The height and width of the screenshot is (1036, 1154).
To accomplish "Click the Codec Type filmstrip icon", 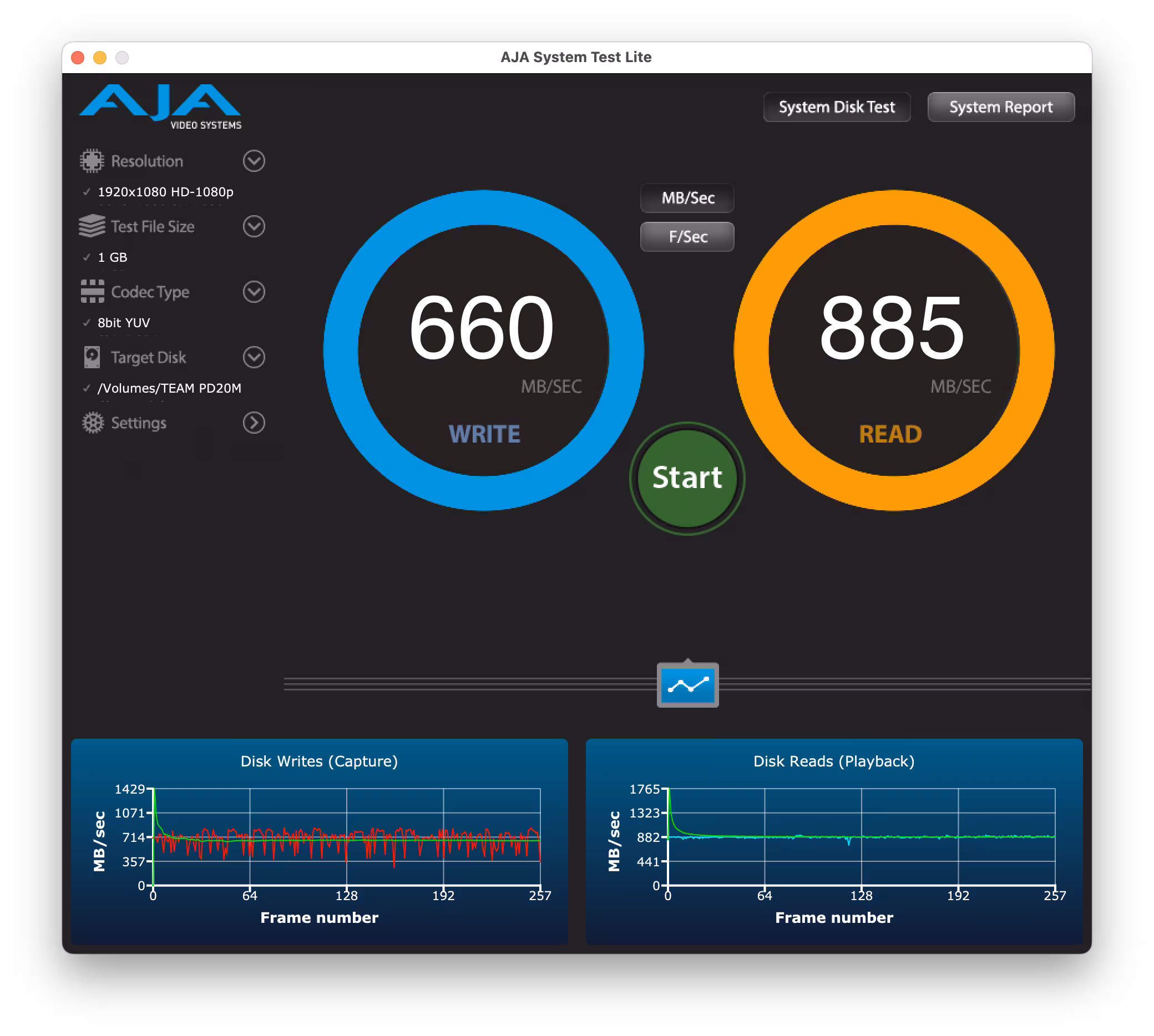I will 92,292.
